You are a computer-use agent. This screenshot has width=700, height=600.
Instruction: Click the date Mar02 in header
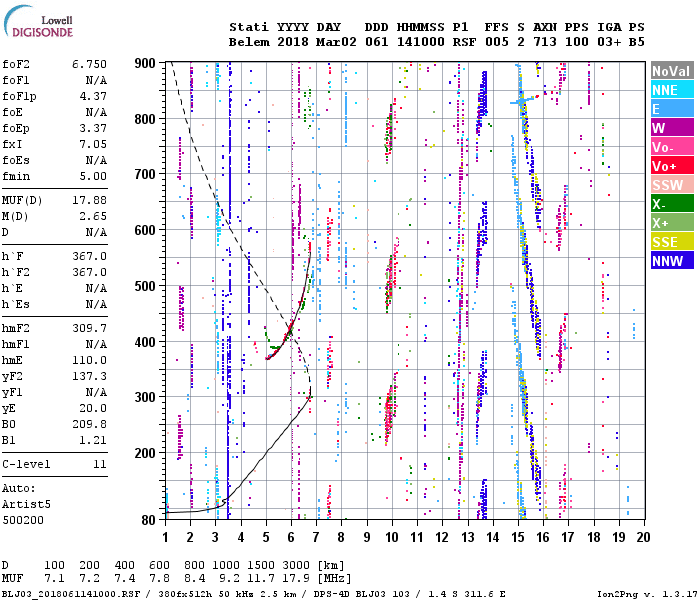coord(336,42)
